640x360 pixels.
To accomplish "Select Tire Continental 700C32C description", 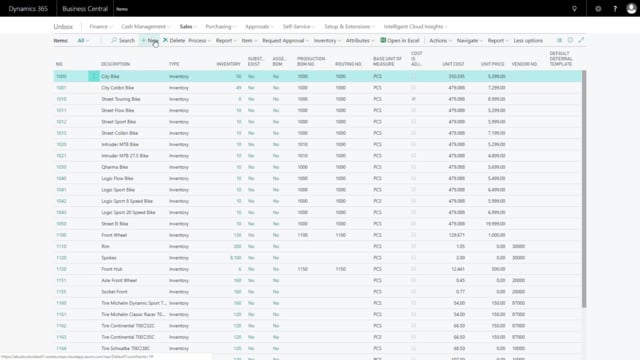I will [128, 326].
